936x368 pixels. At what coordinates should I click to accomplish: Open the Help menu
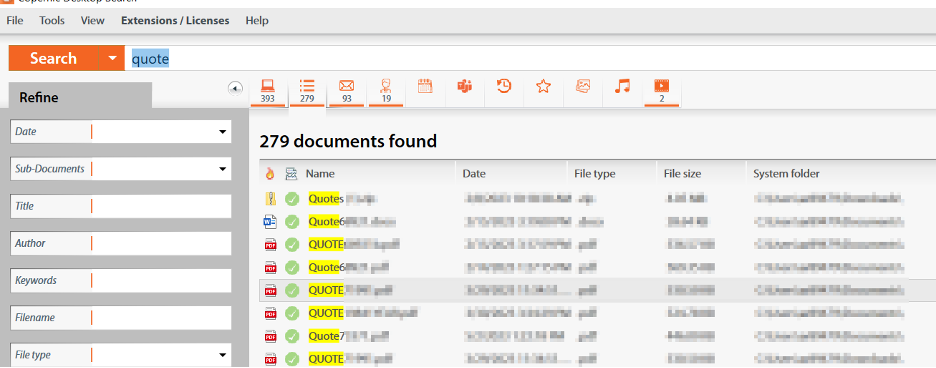click(257, 20)
